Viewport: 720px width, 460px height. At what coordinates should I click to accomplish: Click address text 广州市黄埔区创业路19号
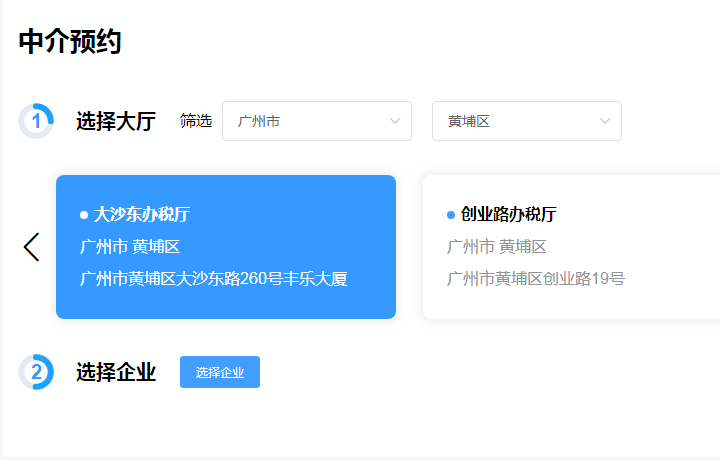tap(535, 279)
